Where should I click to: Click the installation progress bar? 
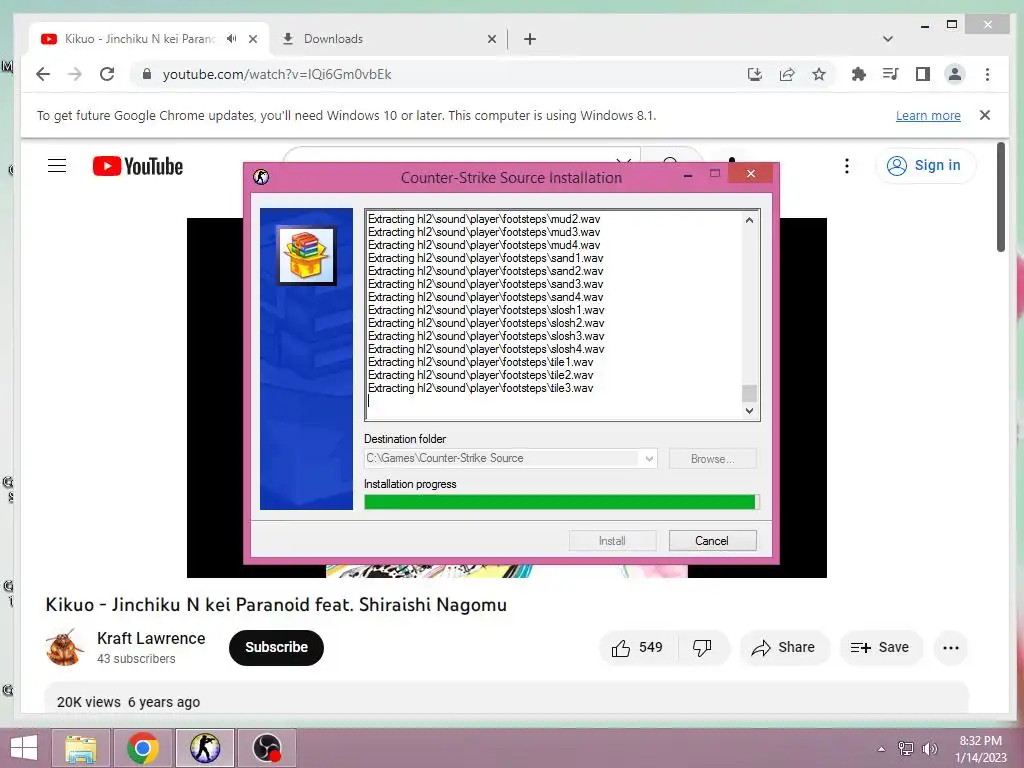pos(562,502)
